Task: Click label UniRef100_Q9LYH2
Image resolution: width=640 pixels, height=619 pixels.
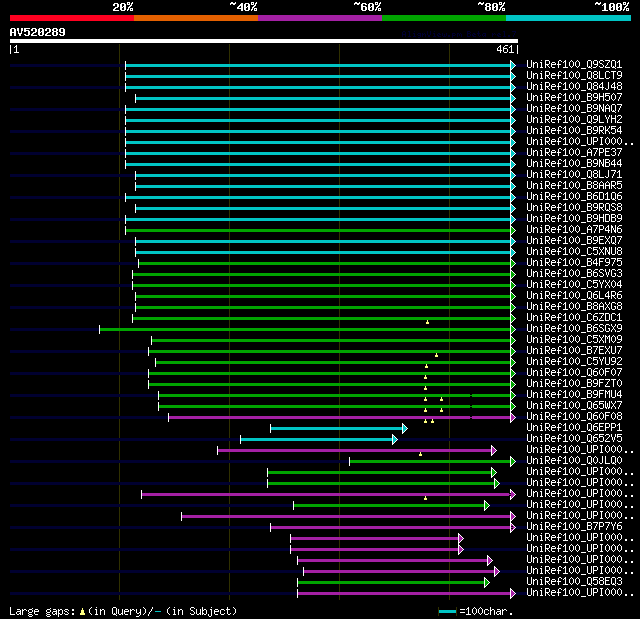Action: tap(574, 120)
